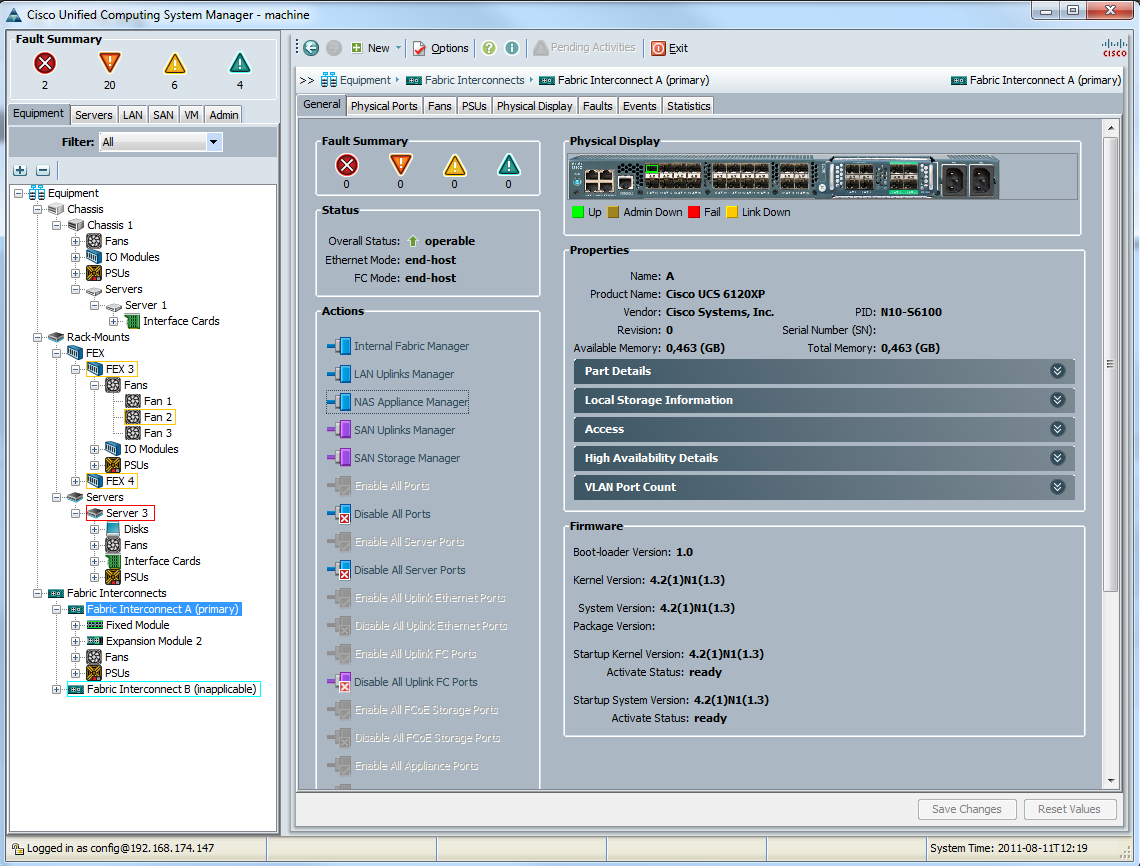The image size is (1140, 866).
Task: Open Internal Fabric Manager action
Action: pos(398,346)
